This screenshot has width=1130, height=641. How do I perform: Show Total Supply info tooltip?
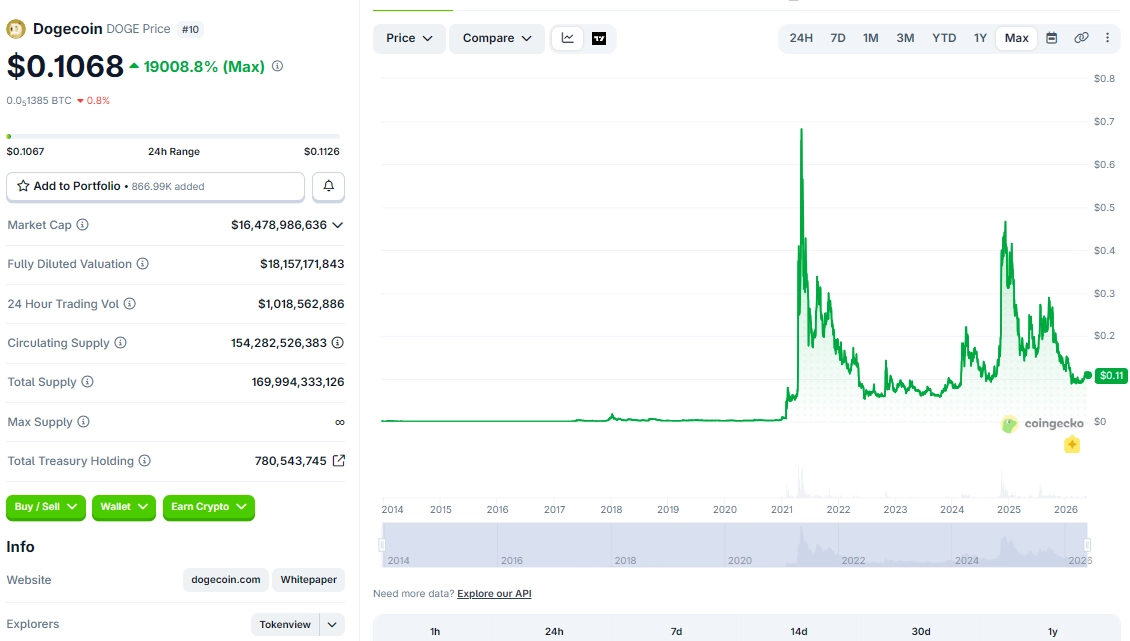point(87,381)
